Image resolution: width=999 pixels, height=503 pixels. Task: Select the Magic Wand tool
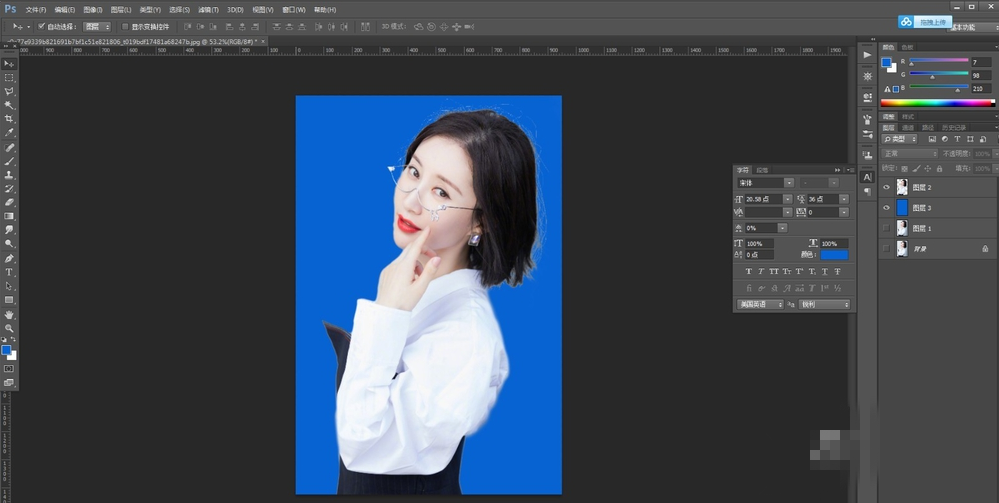click(x=10, y=105)
